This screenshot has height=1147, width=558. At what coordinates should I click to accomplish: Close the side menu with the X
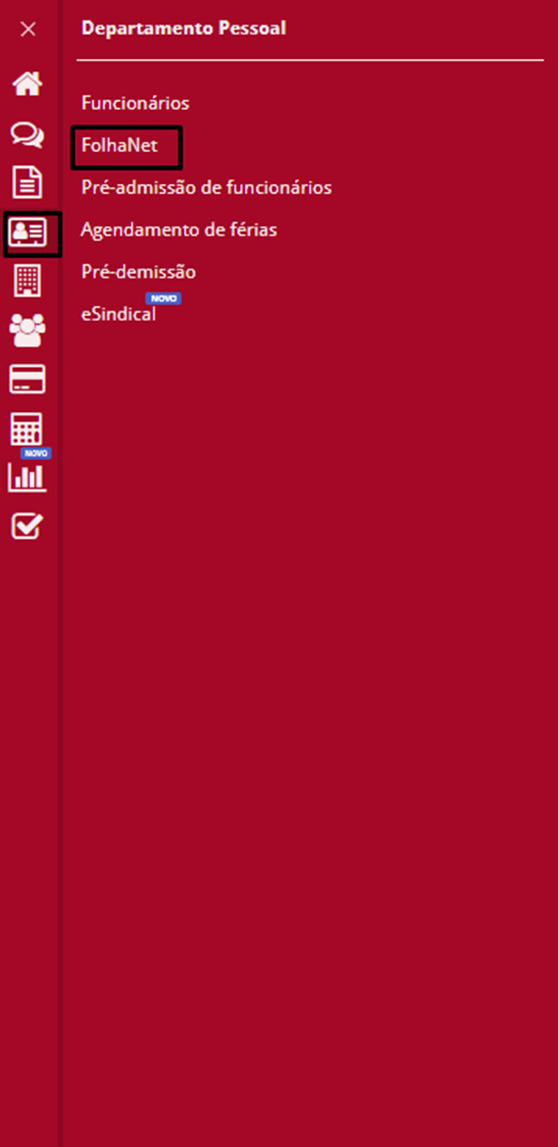pyautogui.click(x=28, y=29)
